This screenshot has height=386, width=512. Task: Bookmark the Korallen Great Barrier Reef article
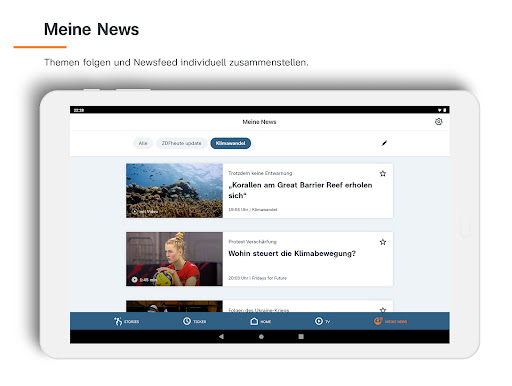[383, 173]
